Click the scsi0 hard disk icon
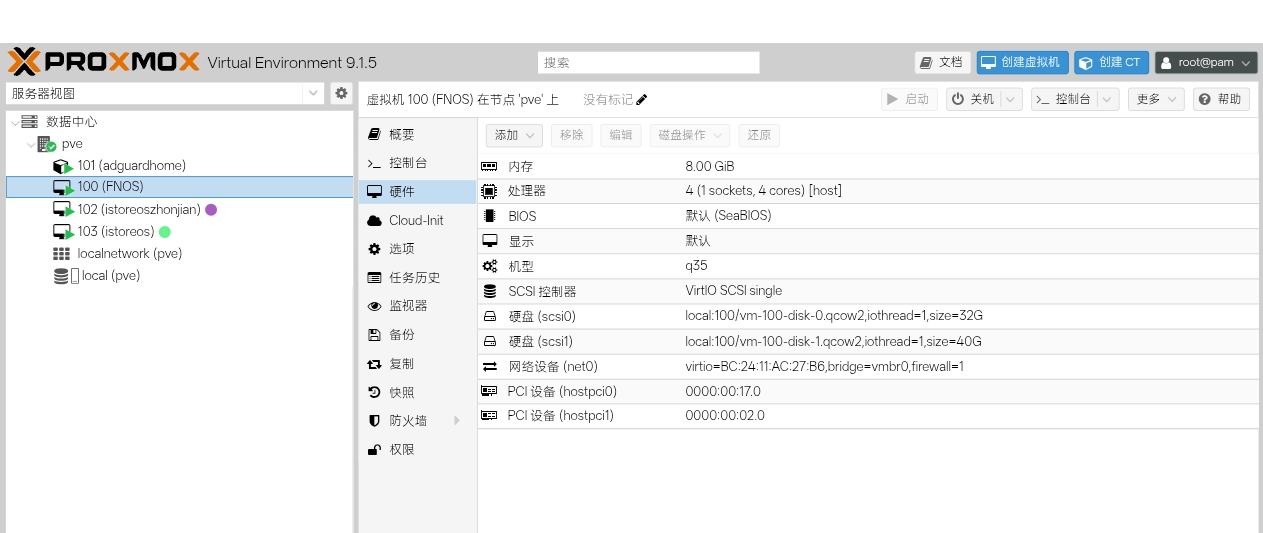Screen dimensions: 1263x533 489,316
